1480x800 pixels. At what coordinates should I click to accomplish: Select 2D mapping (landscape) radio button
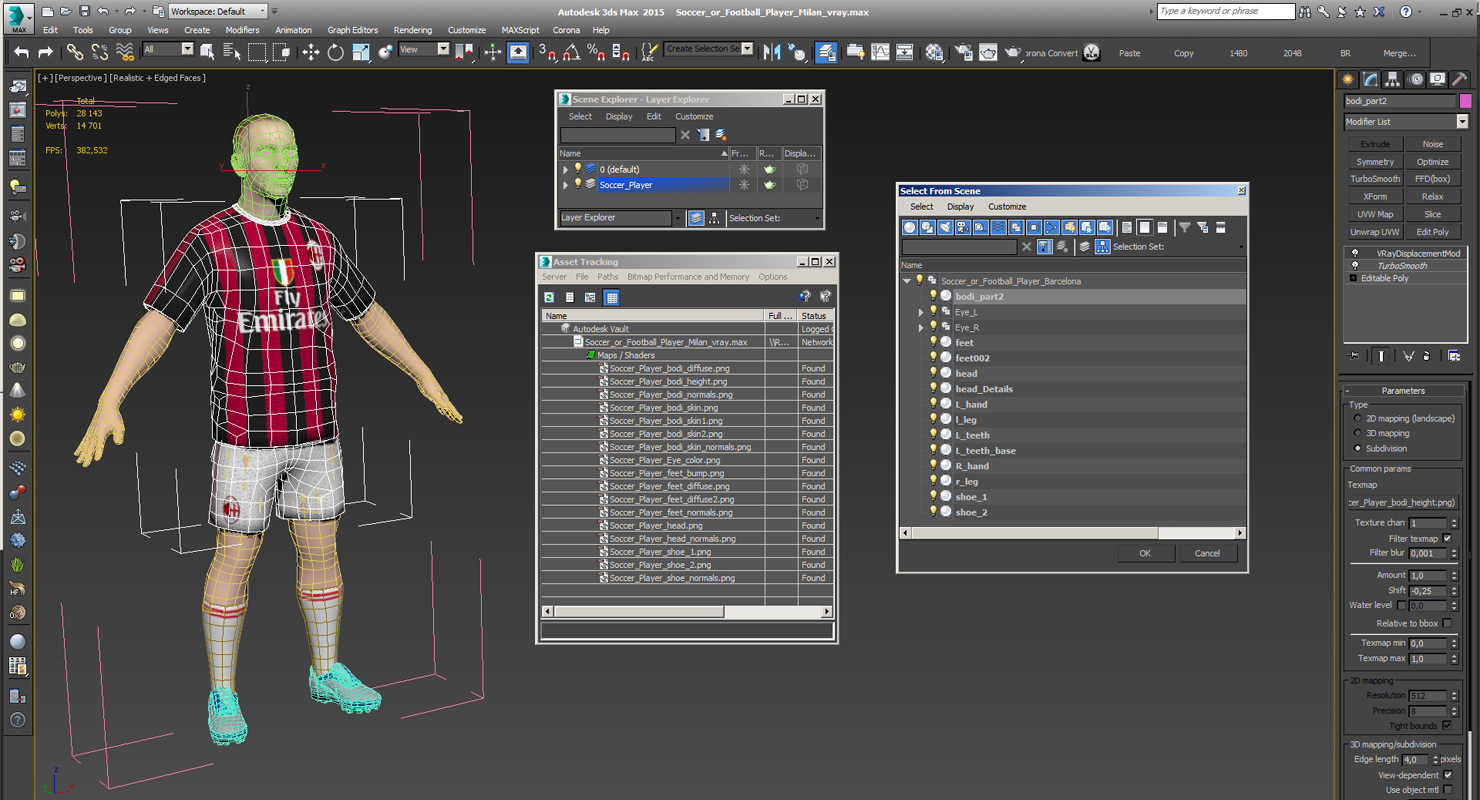click(x=1357, y=418)
